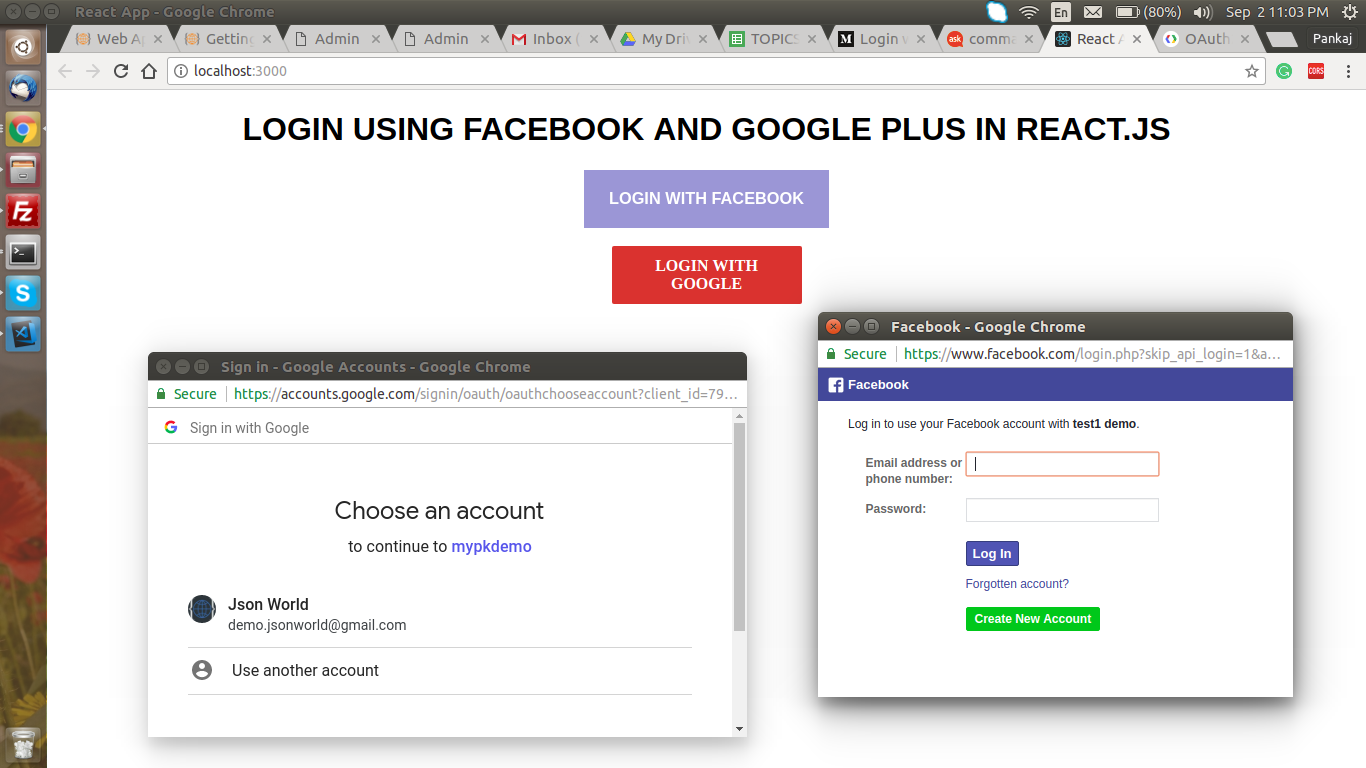Open Chrome's three-dot menu

[1348, 71]
